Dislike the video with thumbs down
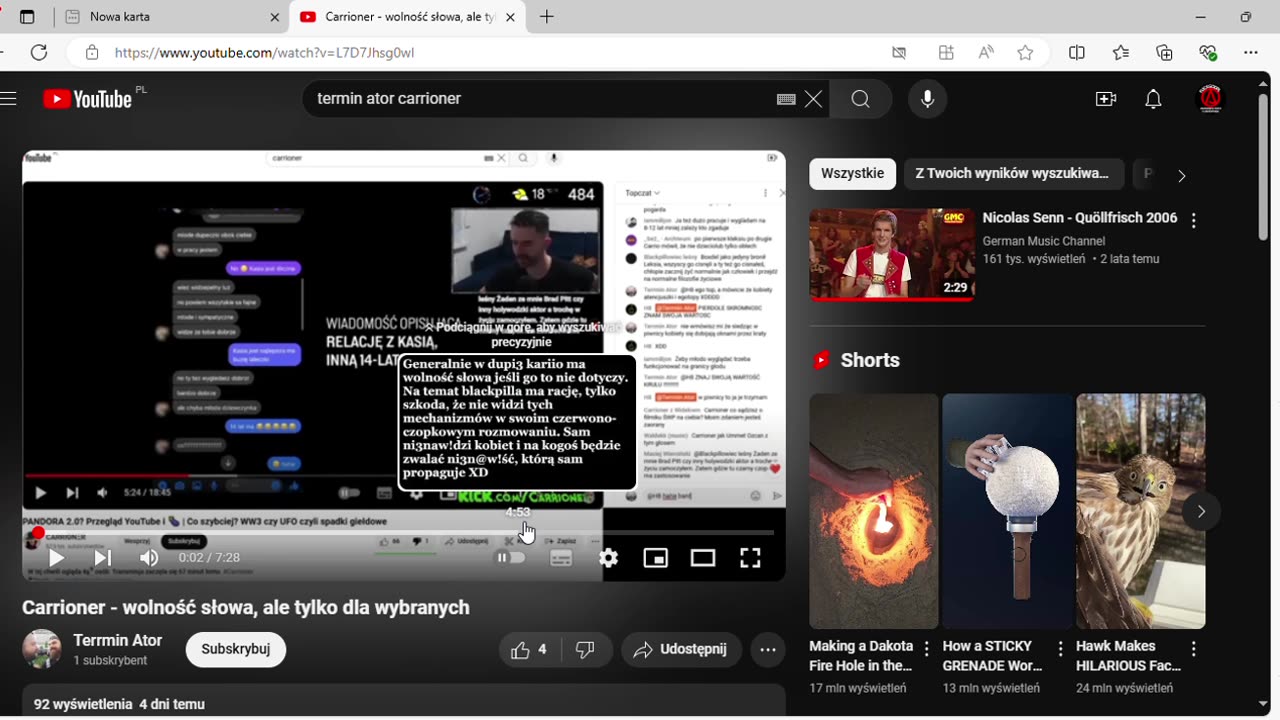The height and width of the screenshot is (720, 1280). tap(586, 650)
